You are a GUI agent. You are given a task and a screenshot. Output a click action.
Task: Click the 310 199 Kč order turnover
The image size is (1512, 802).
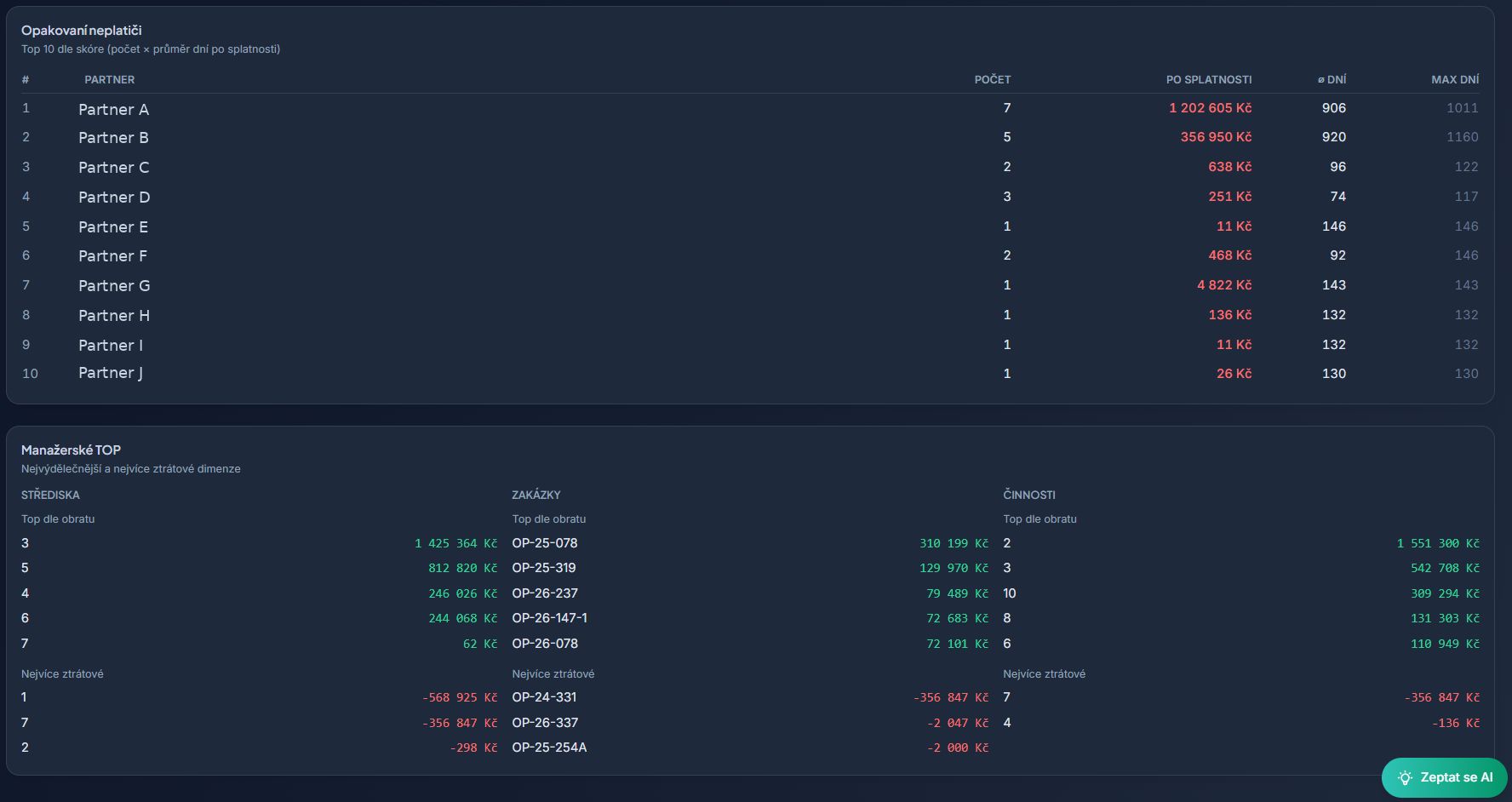tap(954, 543)
